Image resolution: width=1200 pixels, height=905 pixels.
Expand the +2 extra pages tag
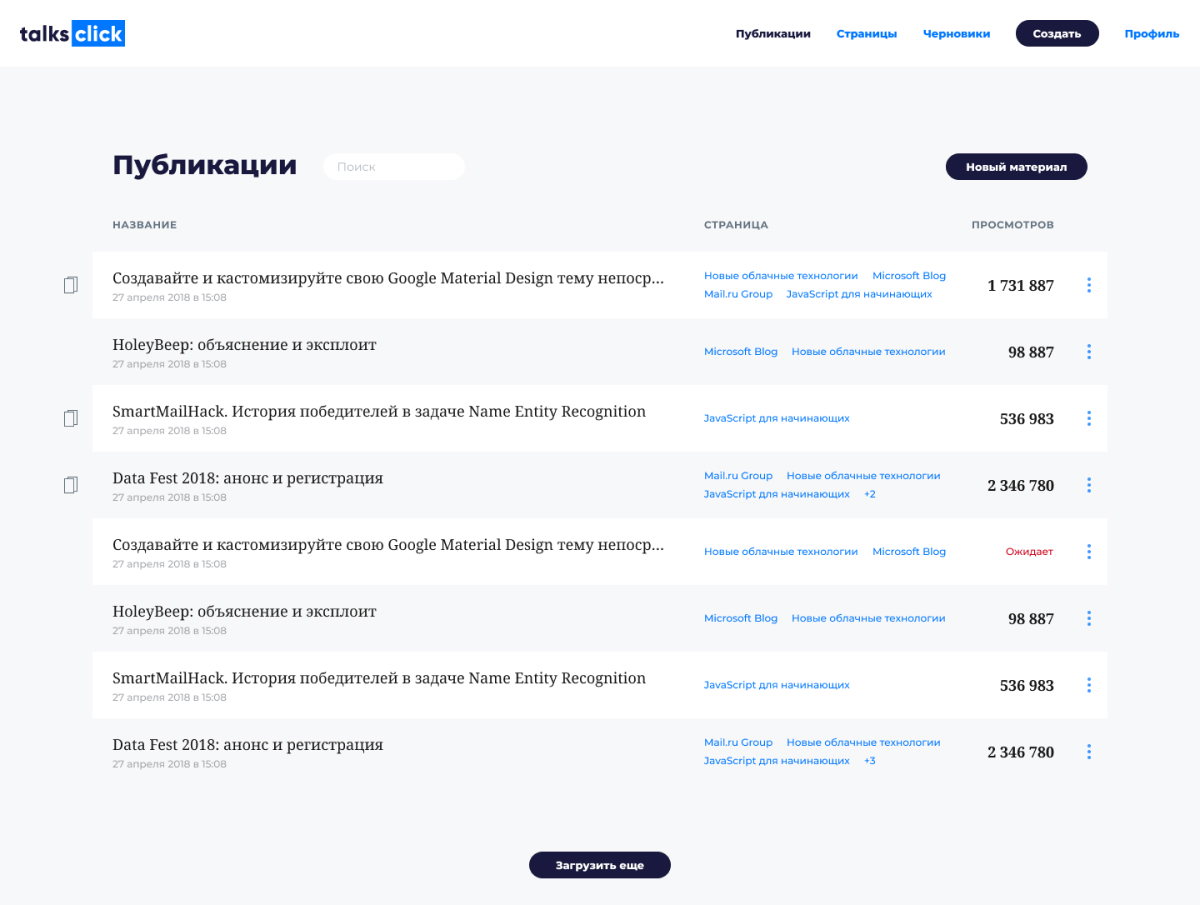coord(870,494)
